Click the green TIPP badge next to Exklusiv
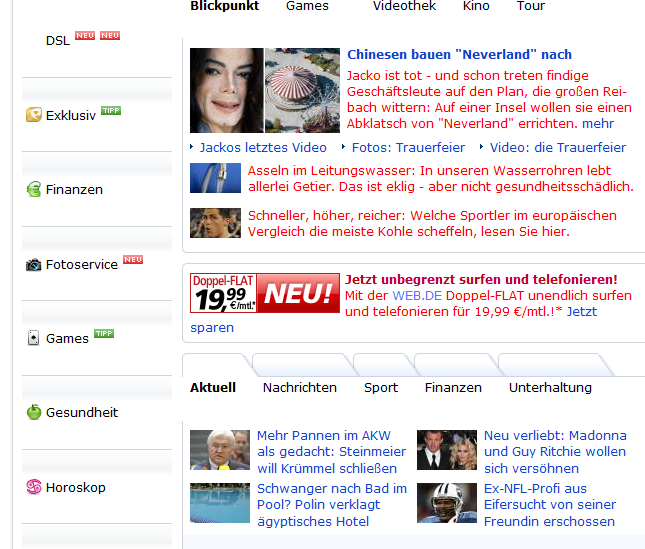 [111, 111]
